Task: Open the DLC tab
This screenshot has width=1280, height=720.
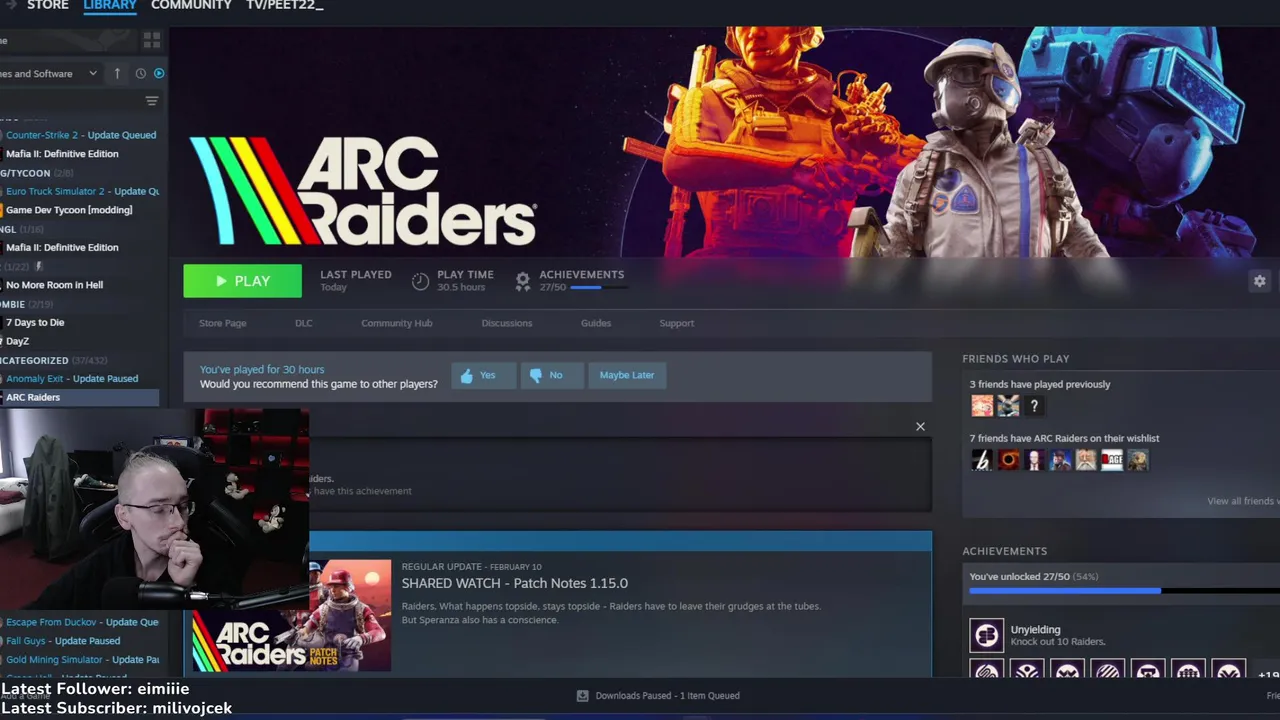Action: pos(304,323)
